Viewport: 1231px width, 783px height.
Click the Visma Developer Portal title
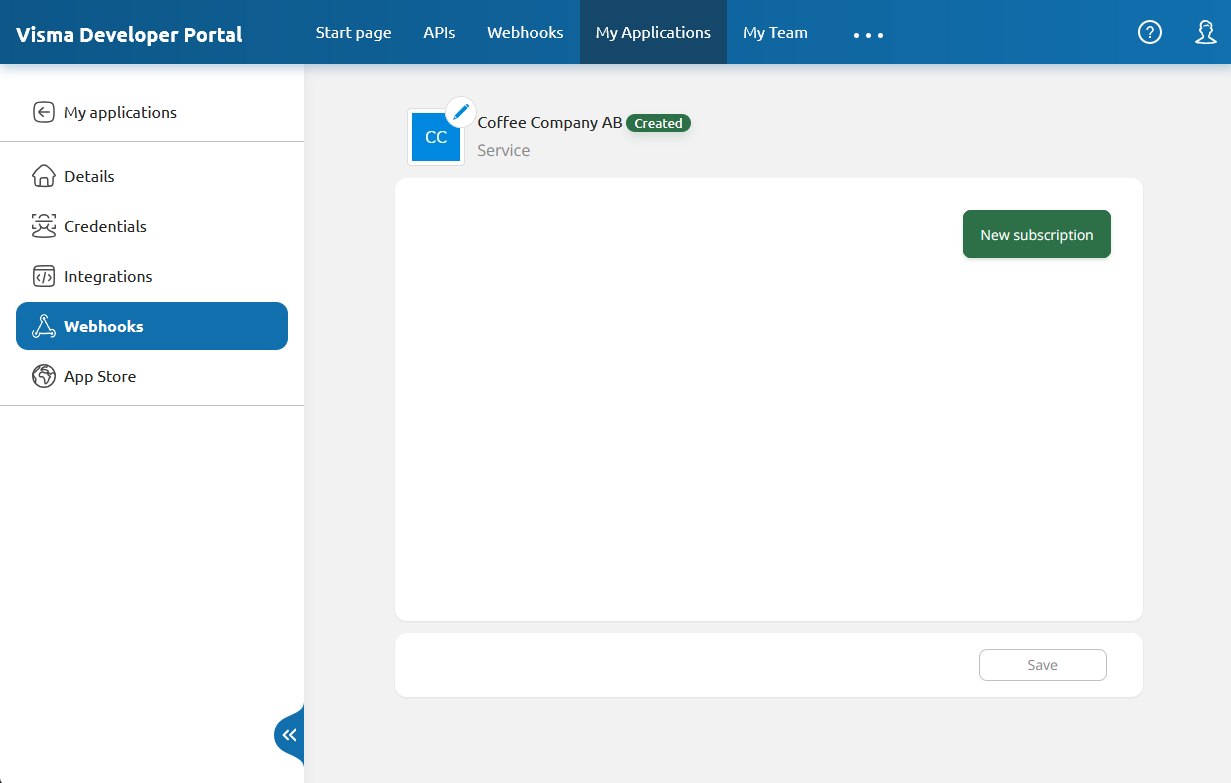[x=129, y=34]
